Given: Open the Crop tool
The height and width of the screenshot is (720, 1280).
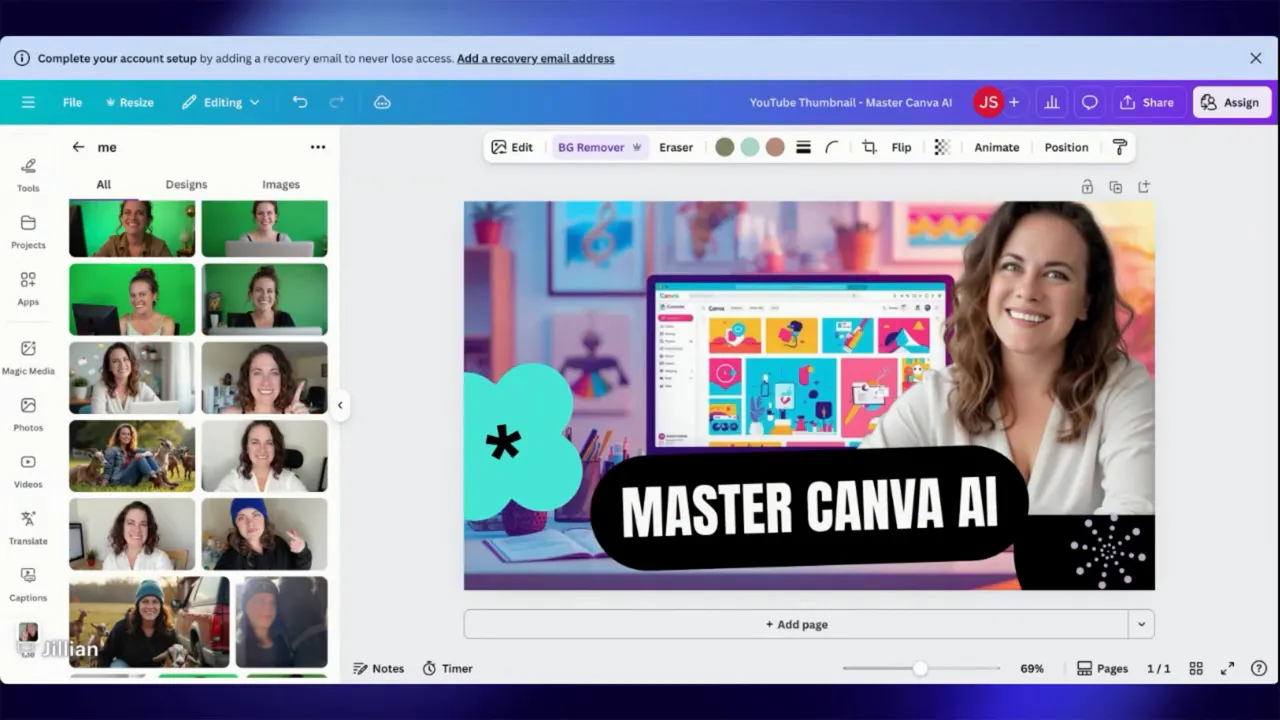Looking at the screenshot, I should click(868, 147).
